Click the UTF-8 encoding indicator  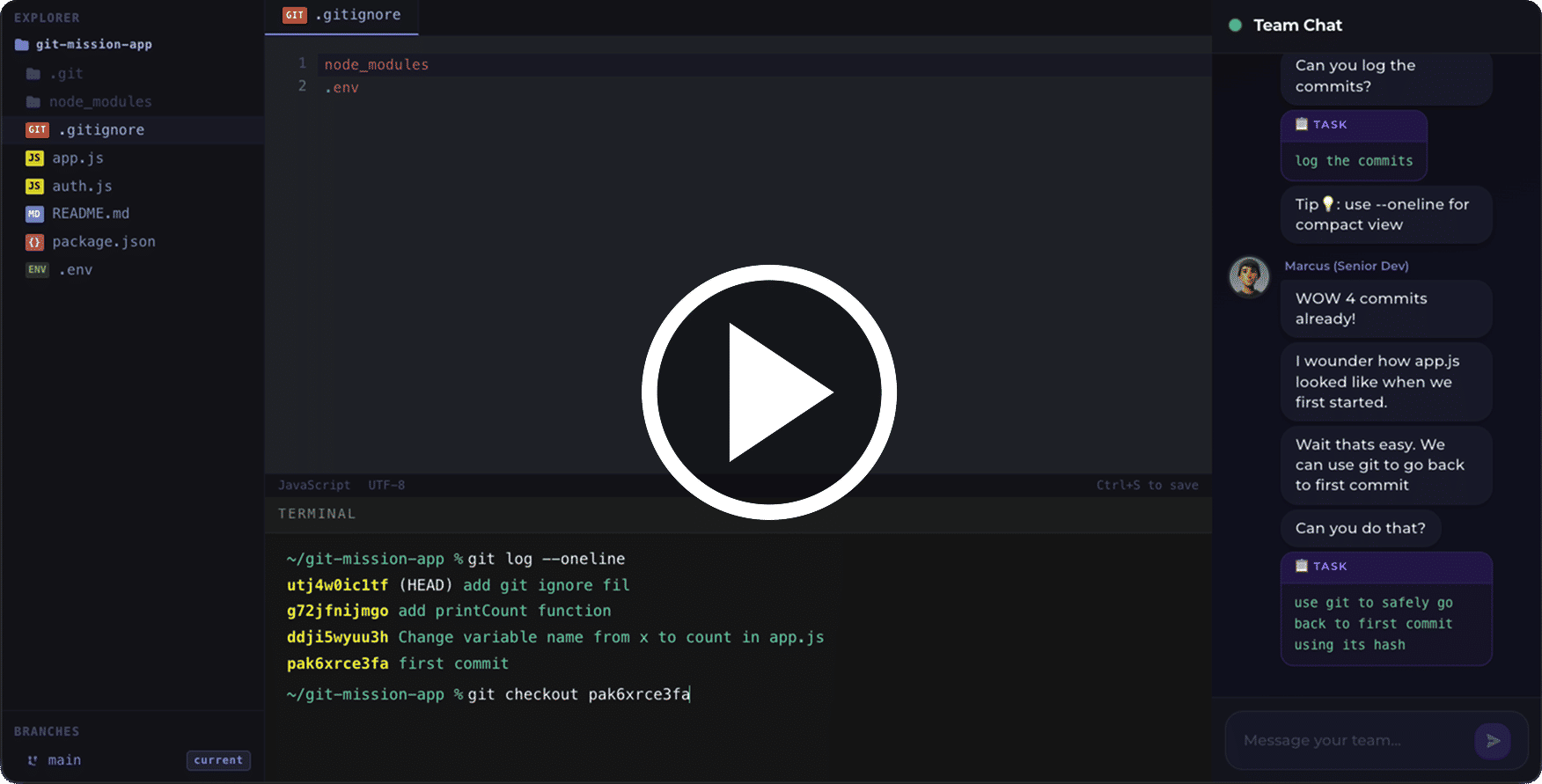coord(386,485)
